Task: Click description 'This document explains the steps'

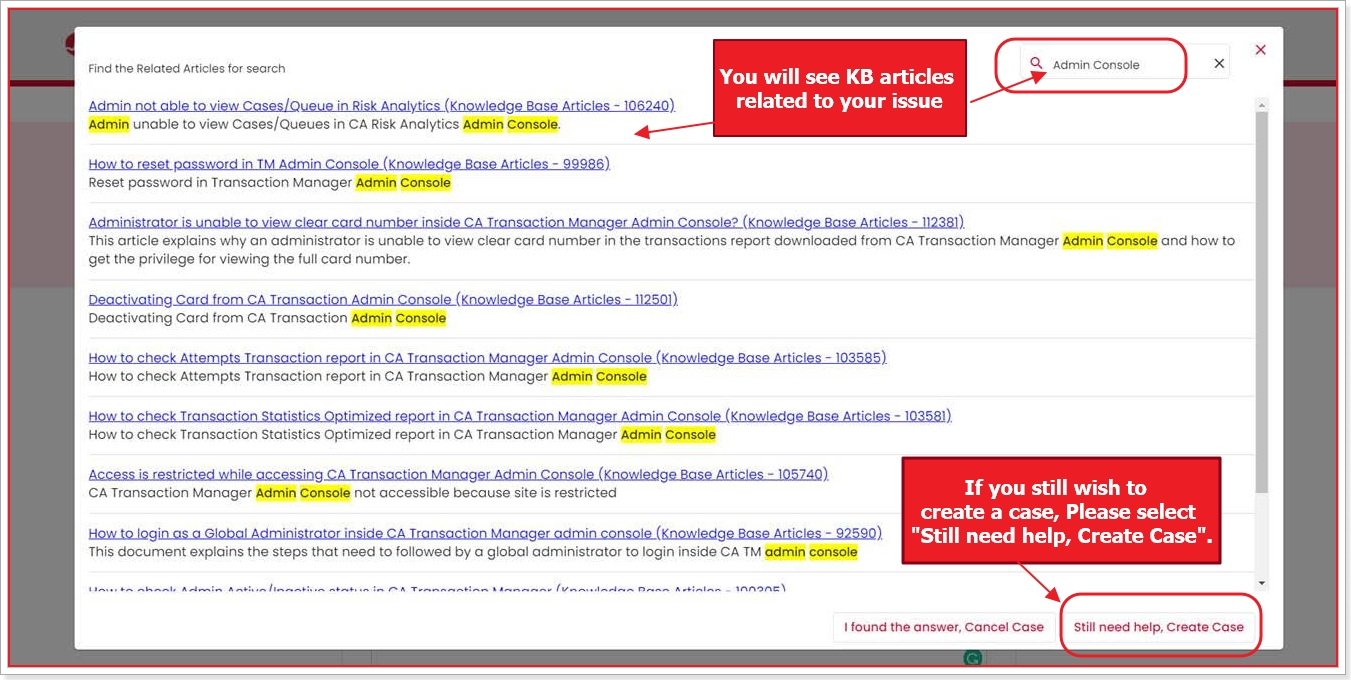Action: click(x=473, y=552)
